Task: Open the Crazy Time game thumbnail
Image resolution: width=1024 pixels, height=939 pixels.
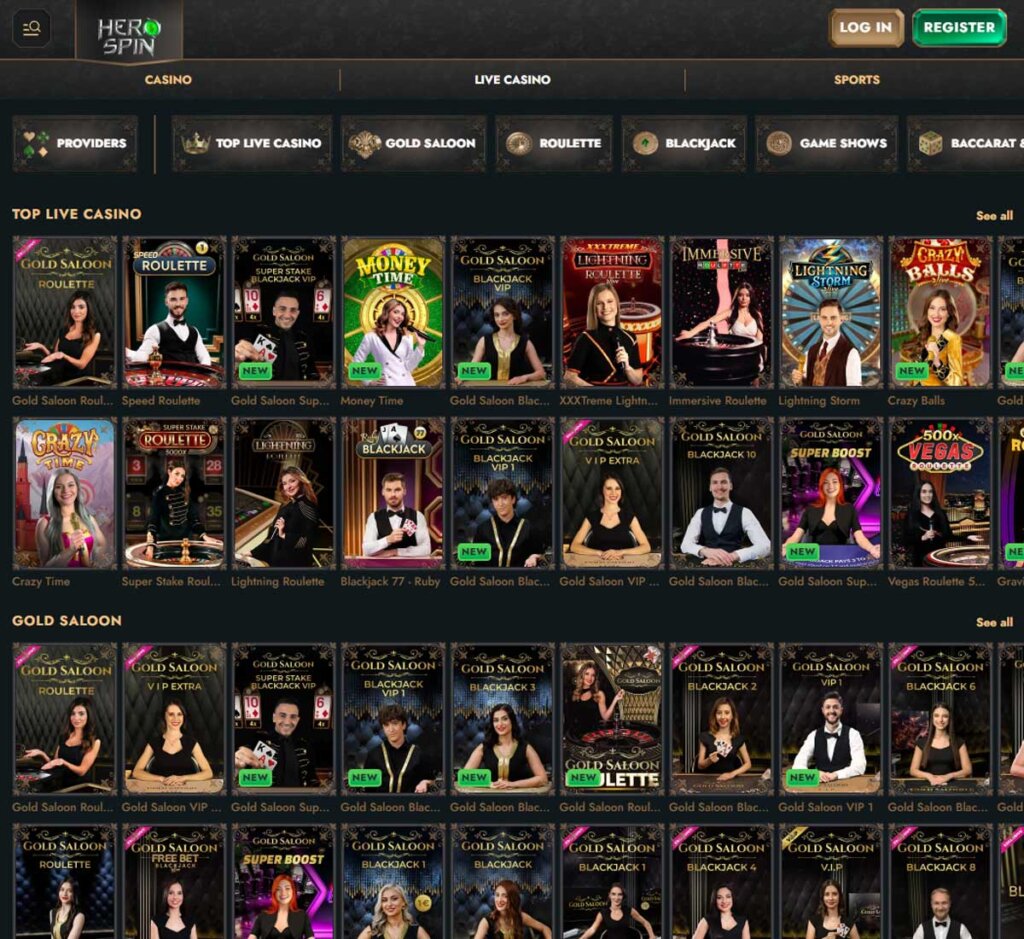Action: (64, 490)
